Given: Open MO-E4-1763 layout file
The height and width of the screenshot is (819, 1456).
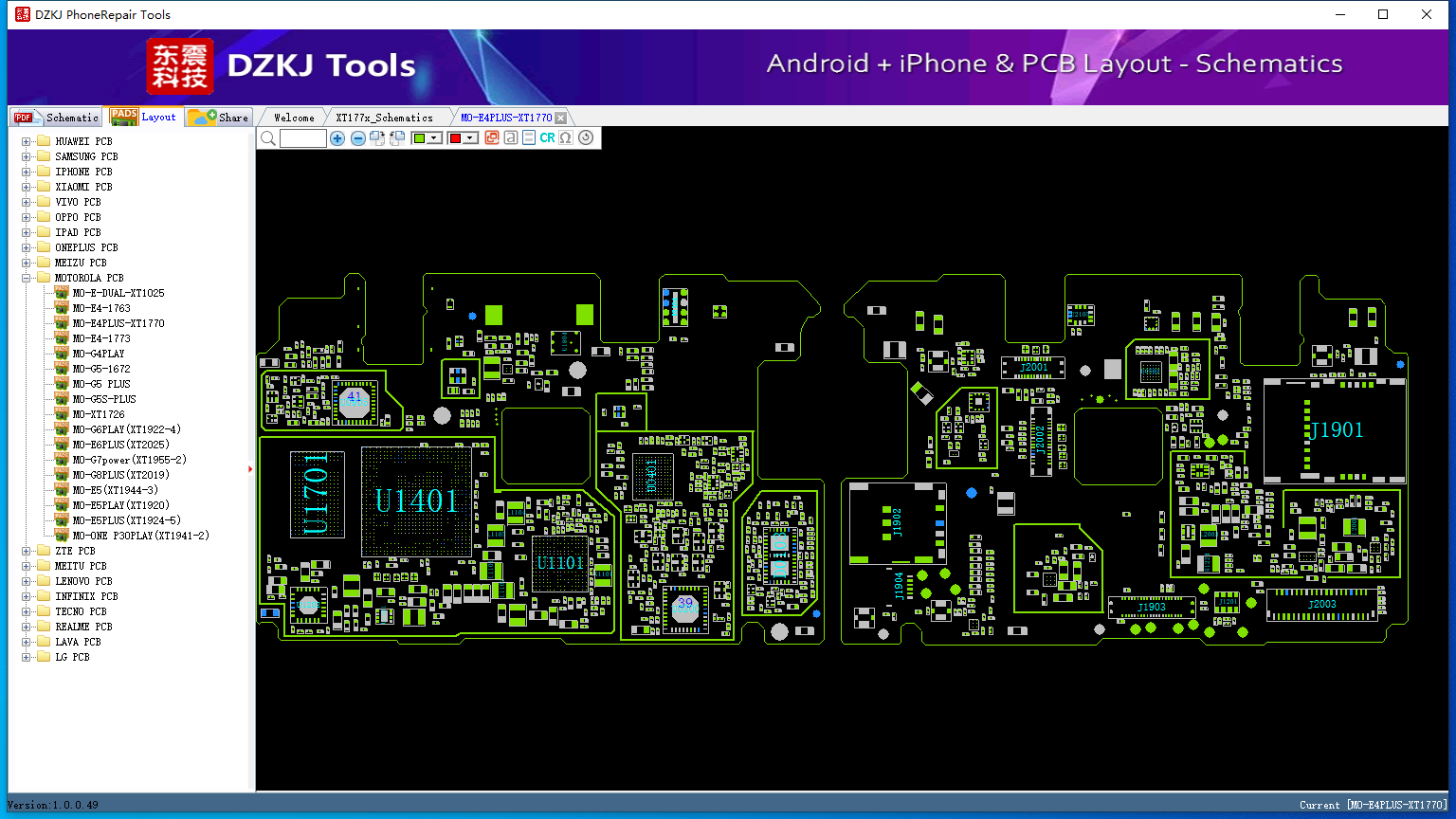Looking at the screenshot, I should [x=101, y=308].
